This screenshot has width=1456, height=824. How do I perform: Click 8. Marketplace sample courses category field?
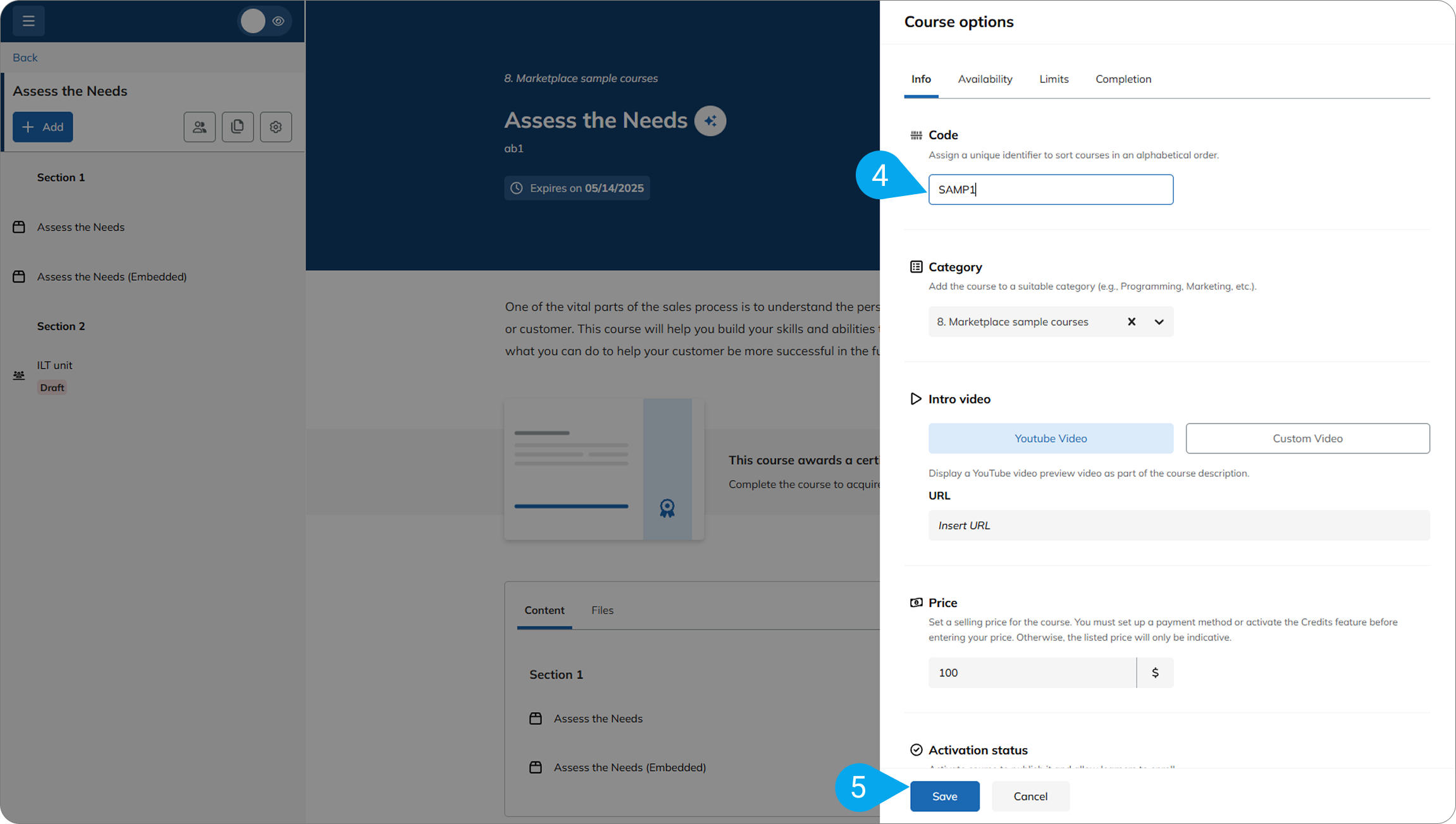tap(1051, 322)
